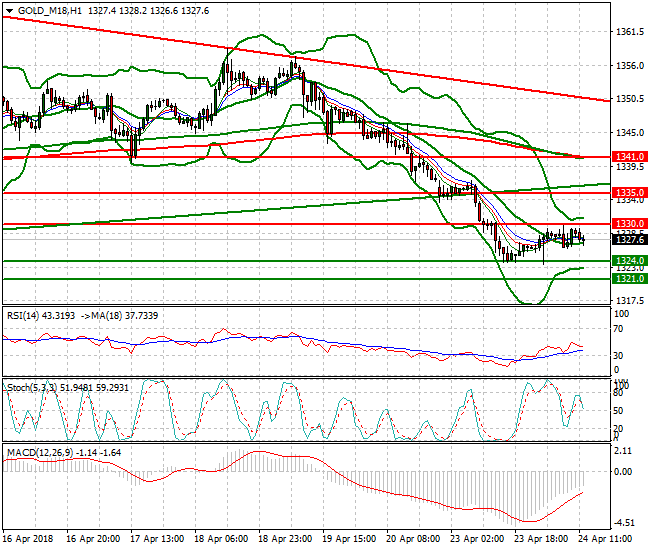Click the 16 Apr 2018 date label
Screen dimensions: 650x550
click(x=28, y=539)
